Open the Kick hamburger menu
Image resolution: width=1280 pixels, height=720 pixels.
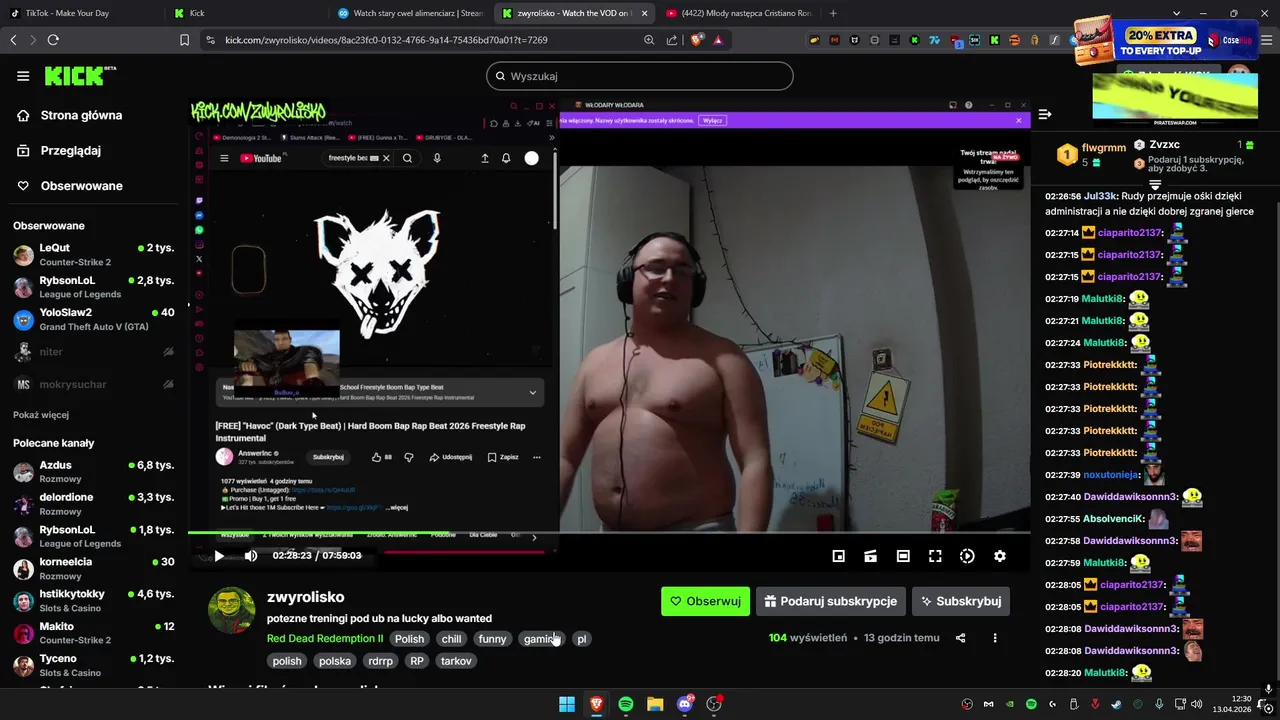coord(23,76)
